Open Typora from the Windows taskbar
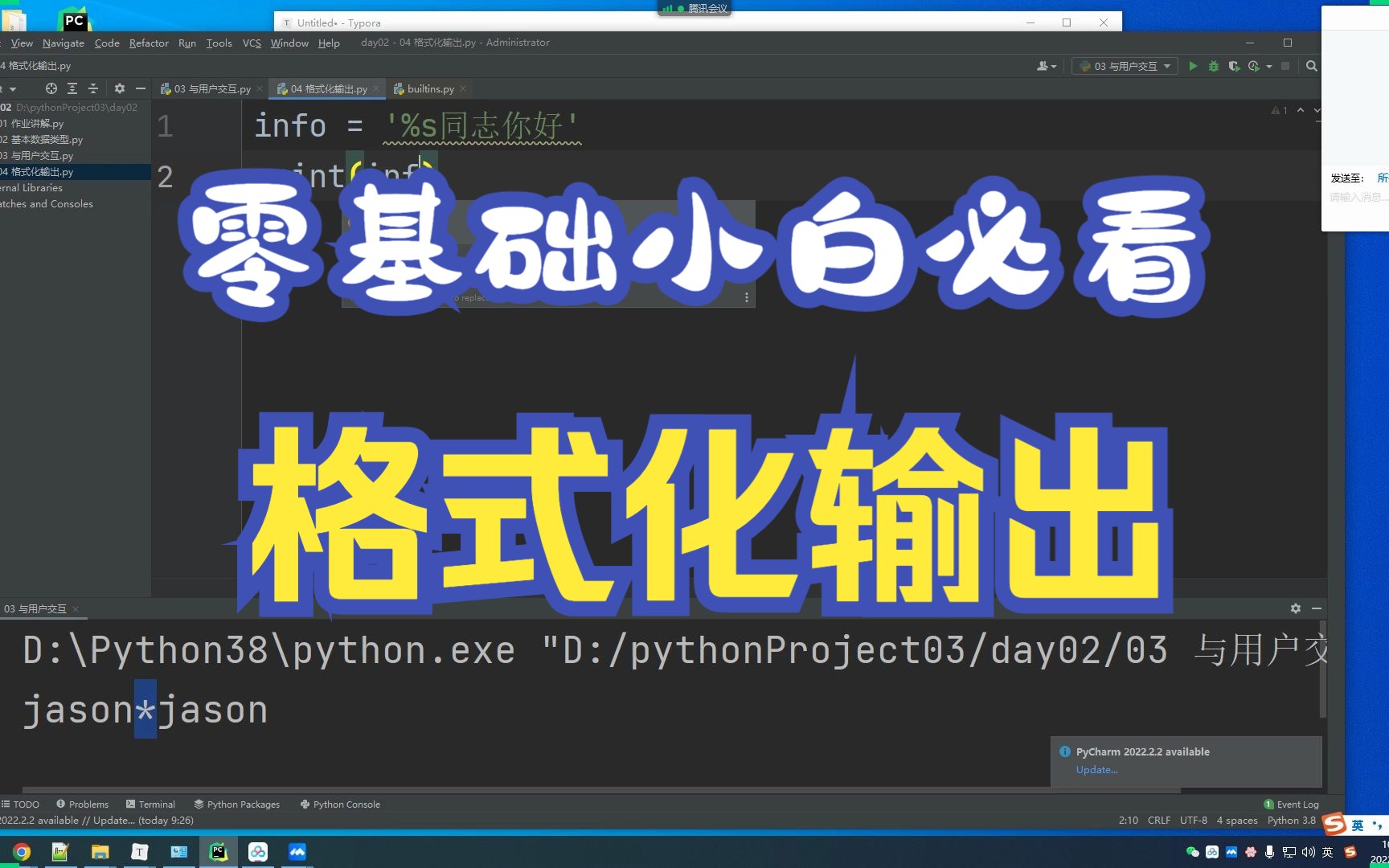Viewport: 1389px width, 868px height. [140, 852]
